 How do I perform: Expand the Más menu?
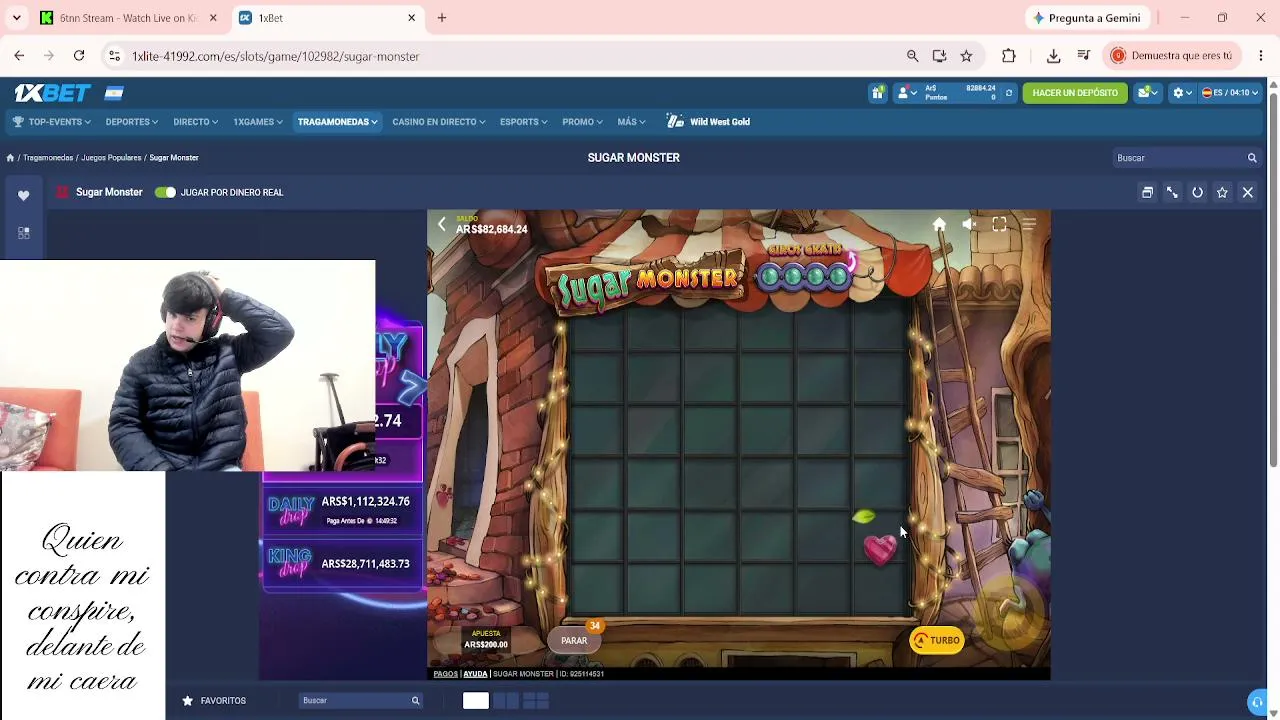[x=631, y=122]
